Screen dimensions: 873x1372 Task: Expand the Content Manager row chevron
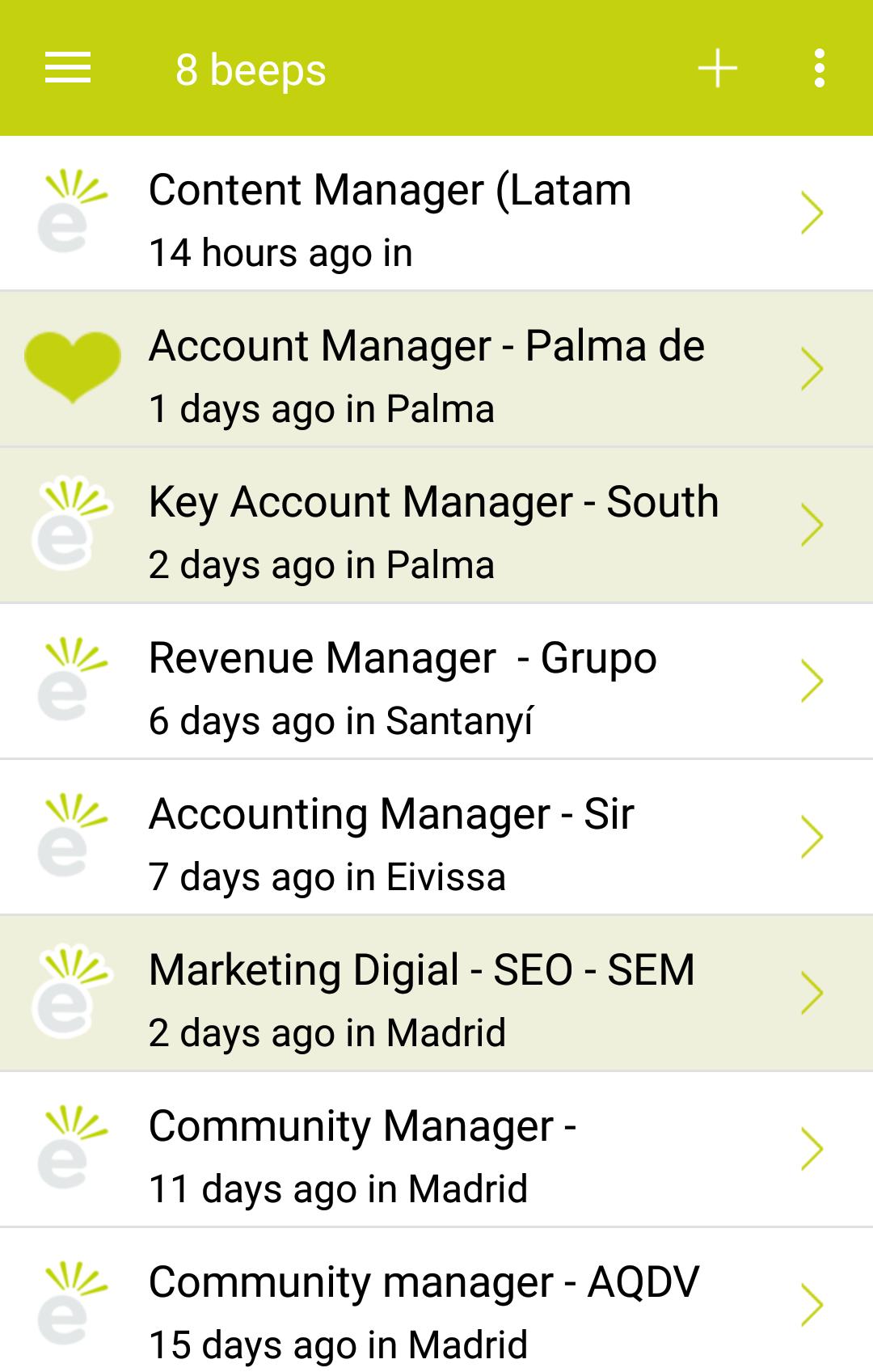click(812, 213)
